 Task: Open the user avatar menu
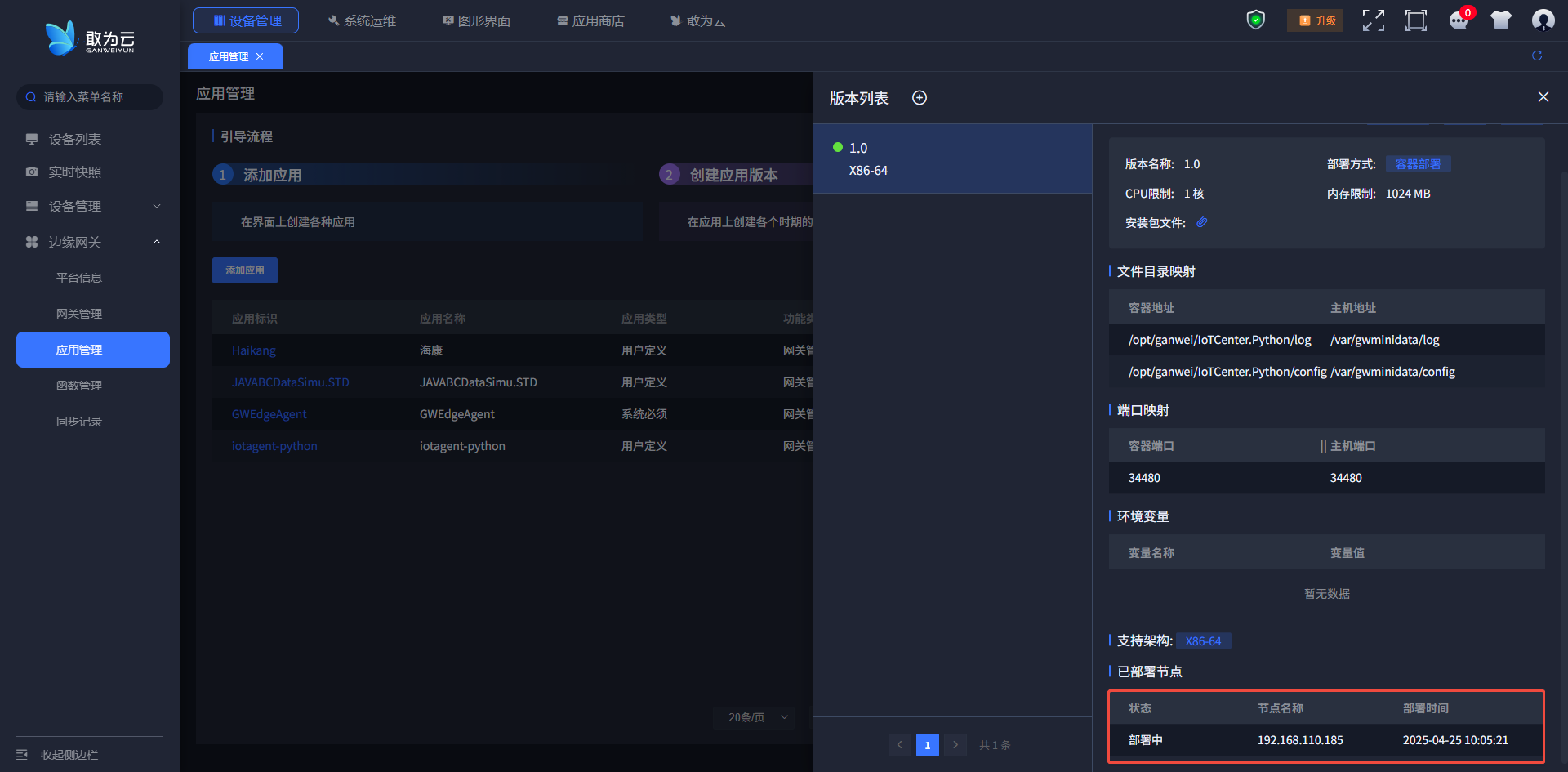pyautogui.click(x=1543, y=20)
